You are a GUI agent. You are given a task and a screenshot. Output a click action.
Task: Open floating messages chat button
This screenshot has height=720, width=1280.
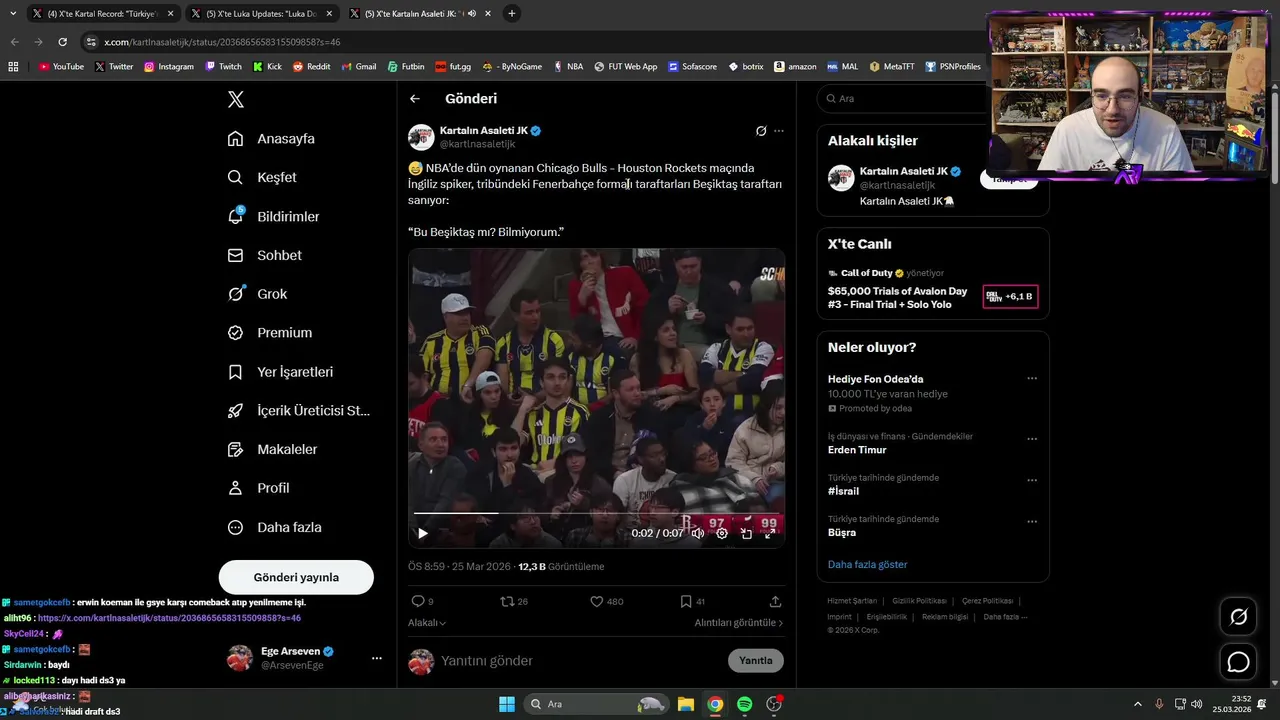pyautogui.click(x=1238, y=662)
